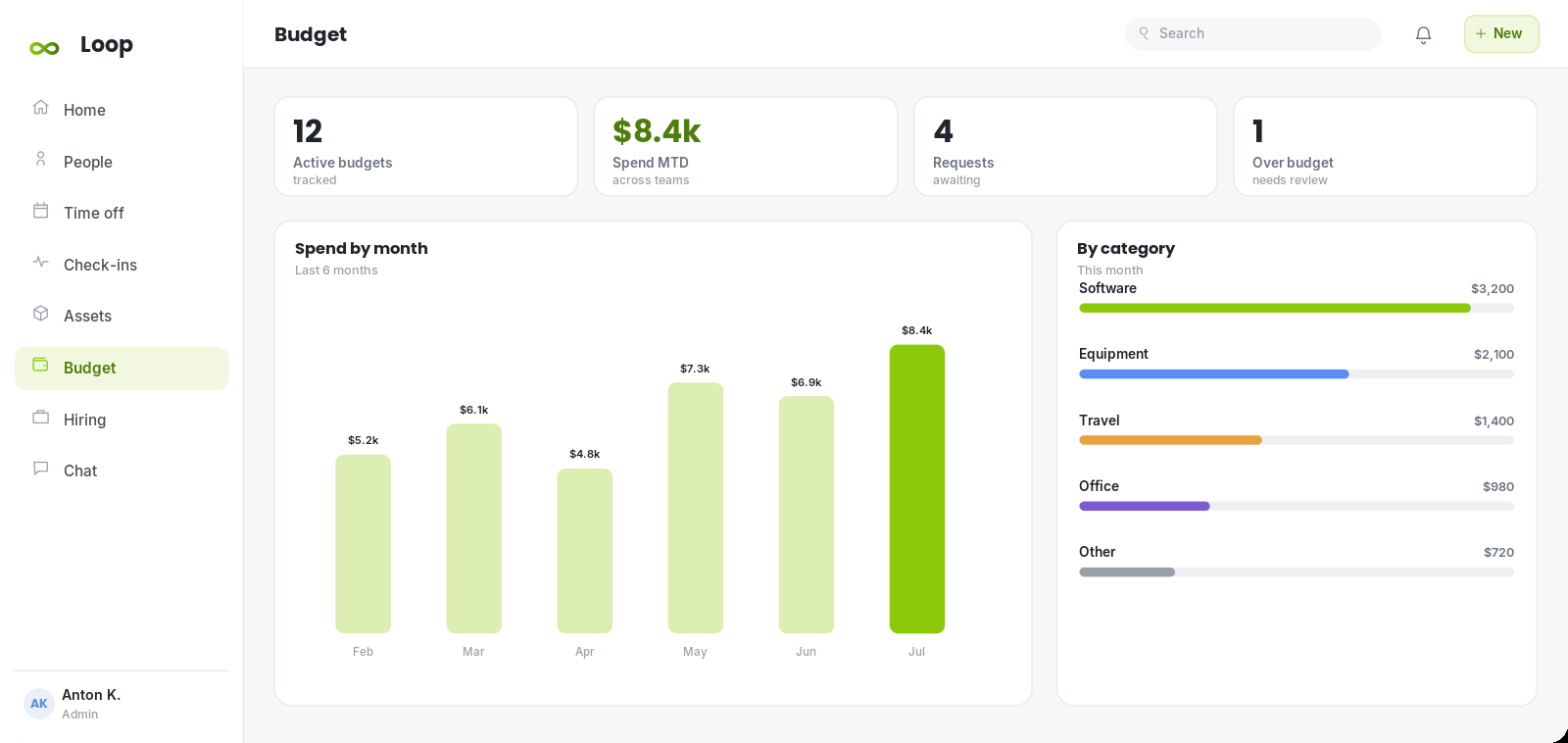The height and width of the screenshot is (743, 1568).
Task: Click the purple Office progress bar
Action: pos(1144,506)
